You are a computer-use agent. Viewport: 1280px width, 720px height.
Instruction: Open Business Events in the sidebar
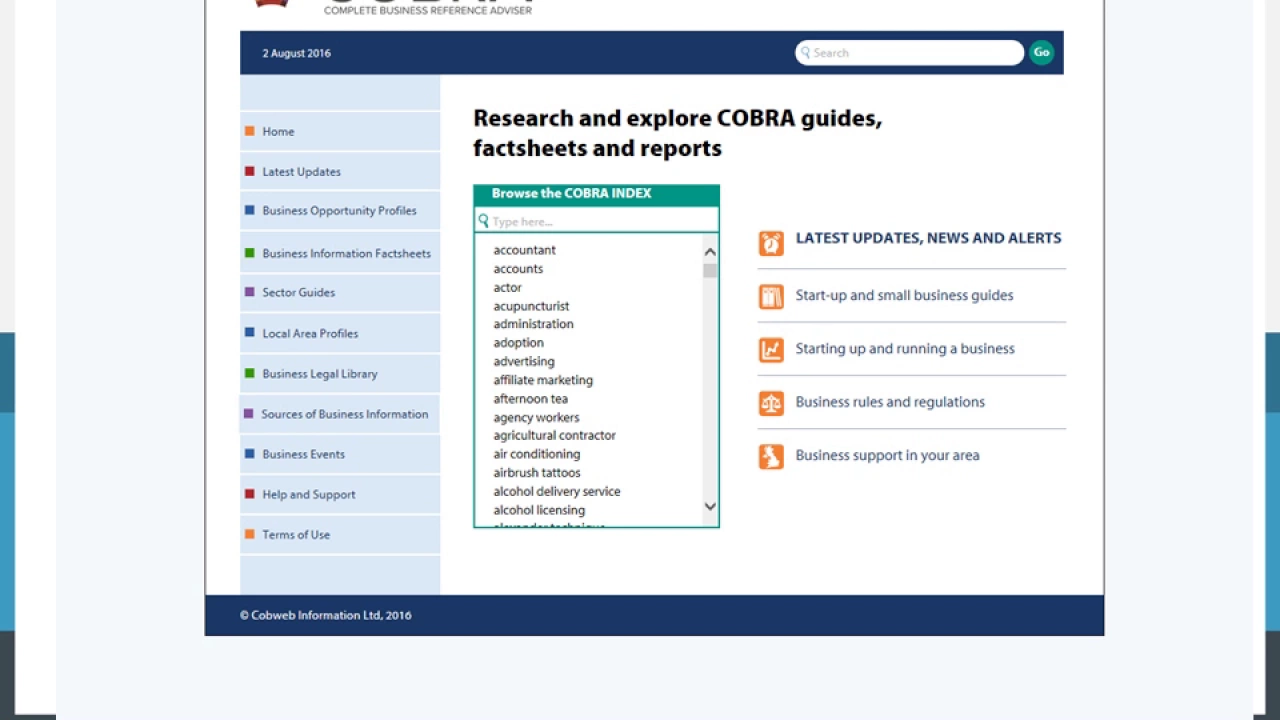click(x=340, y=454)
